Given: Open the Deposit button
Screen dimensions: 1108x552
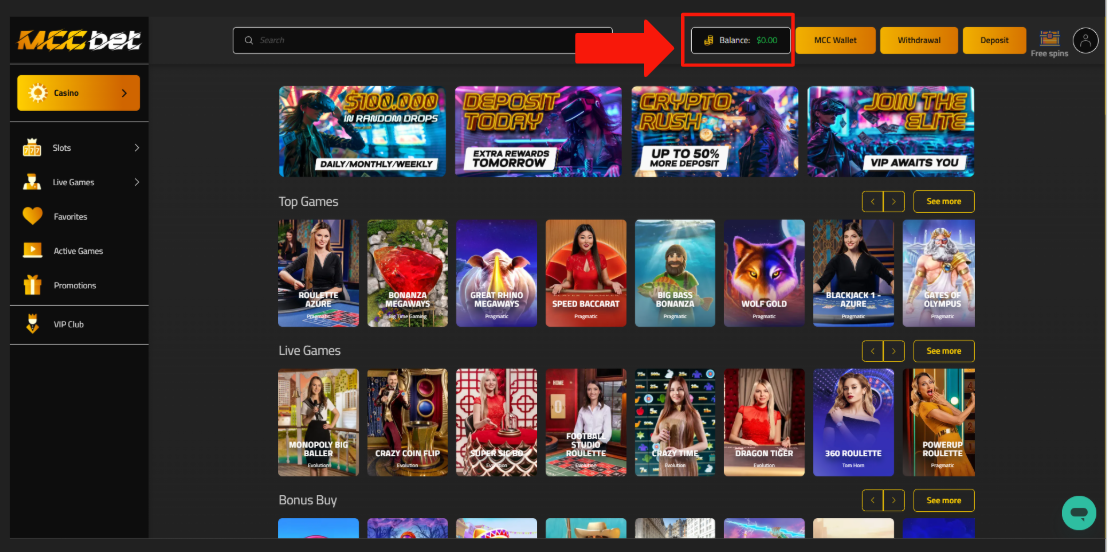Looking at the screenshot, I should 994,41.
